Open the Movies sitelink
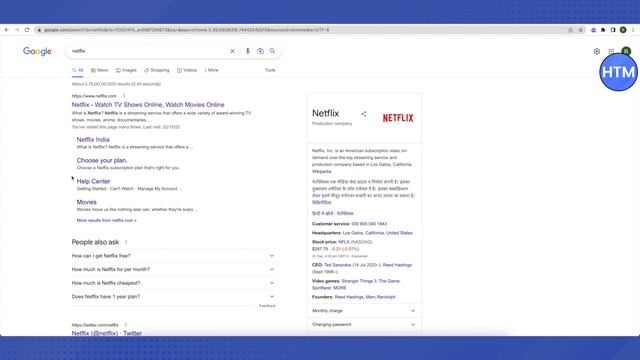The height and width of the screenshot is (360, 640). 87,202
